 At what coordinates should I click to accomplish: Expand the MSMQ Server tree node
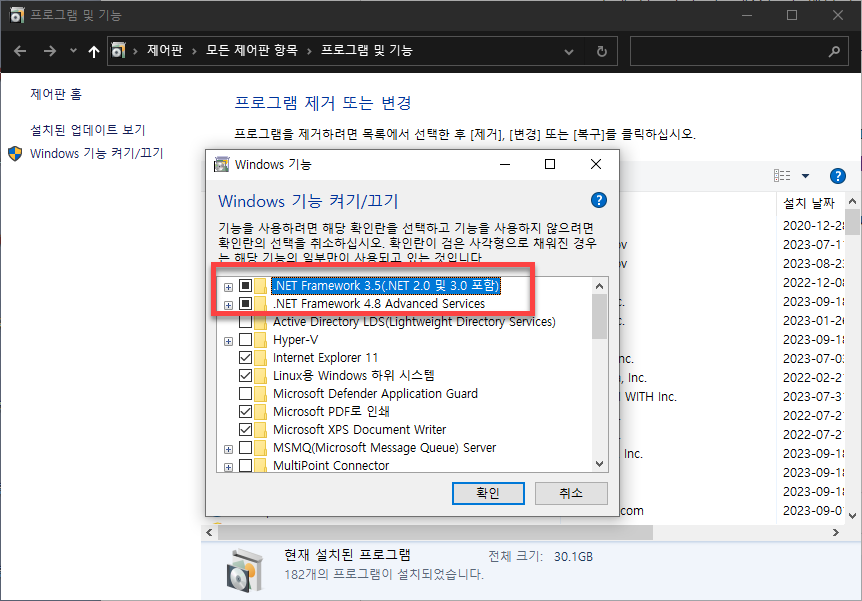click(228, 448)
